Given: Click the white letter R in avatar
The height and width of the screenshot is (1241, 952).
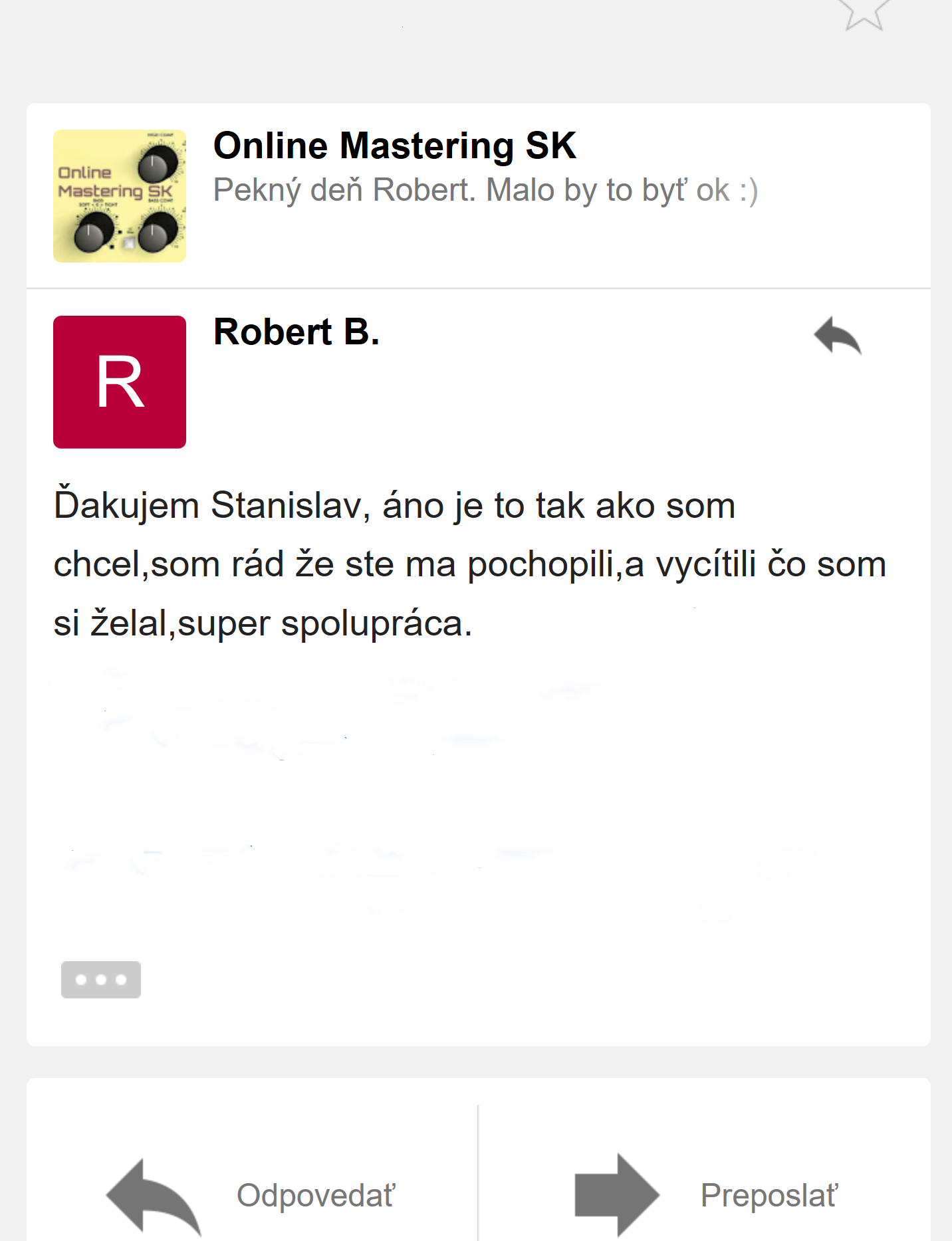Looking at the screenshot, I should tap(120, 382).
